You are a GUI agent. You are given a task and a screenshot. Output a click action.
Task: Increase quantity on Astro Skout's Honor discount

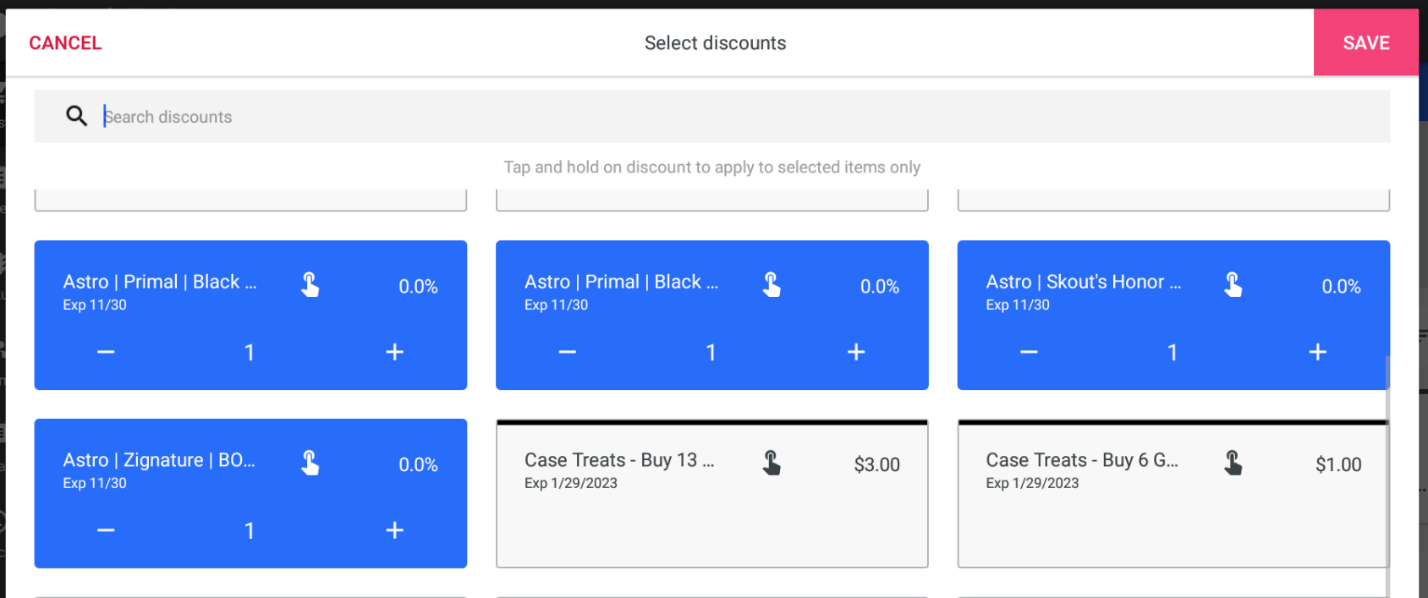(x=1317, y=352)
